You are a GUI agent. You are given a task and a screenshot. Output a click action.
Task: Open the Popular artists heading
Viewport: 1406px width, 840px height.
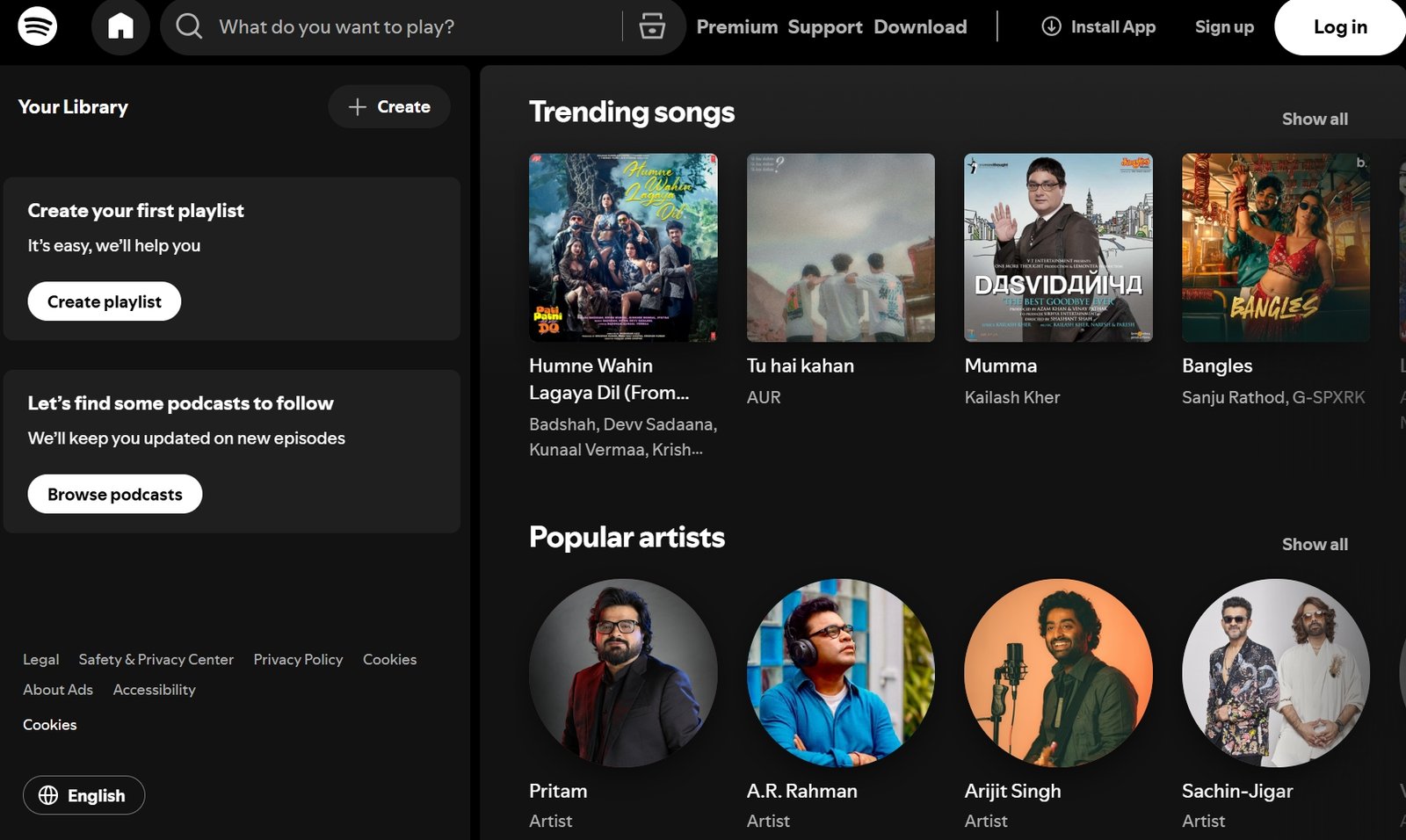click(627, 537)
